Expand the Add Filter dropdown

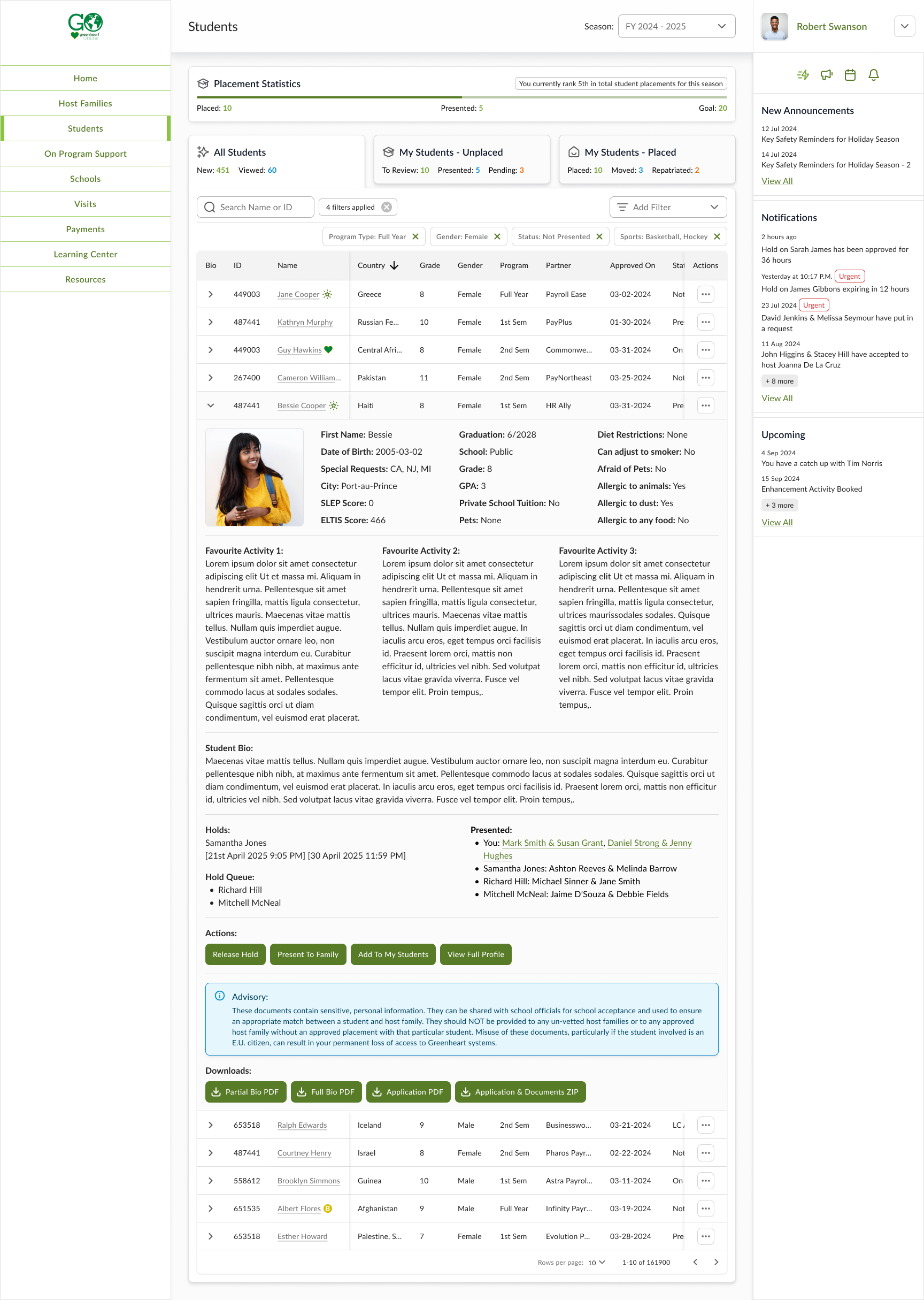coord(667,207)
